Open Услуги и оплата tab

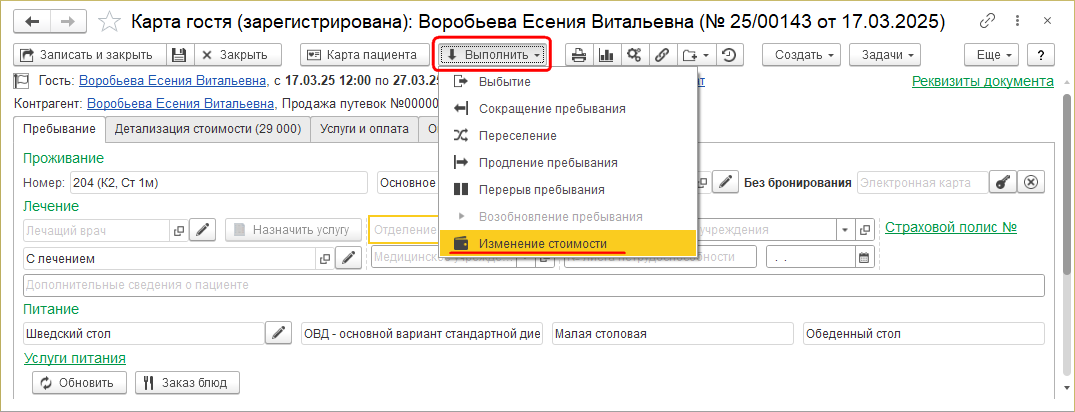(364, 128)
